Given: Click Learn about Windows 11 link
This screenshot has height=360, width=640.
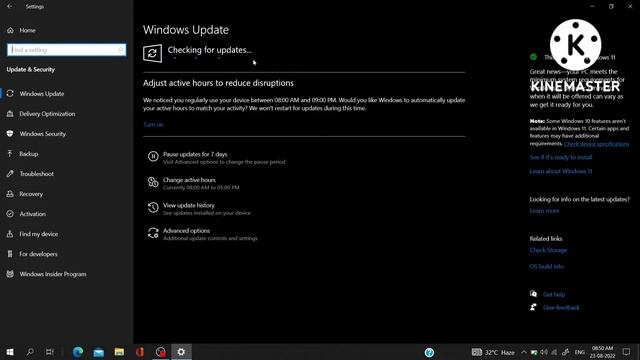Looking at the screenshot, I should point(561,171).
